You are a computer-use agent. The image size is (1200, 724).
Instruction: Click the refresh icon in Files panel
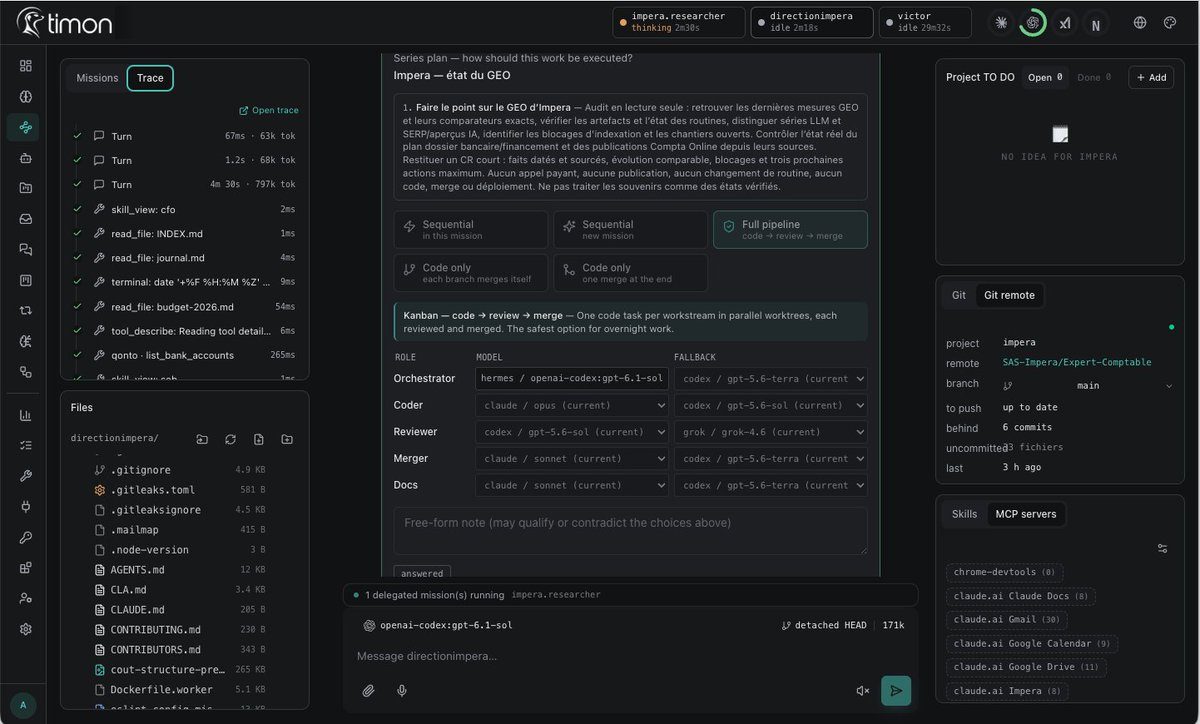point(230,439)
